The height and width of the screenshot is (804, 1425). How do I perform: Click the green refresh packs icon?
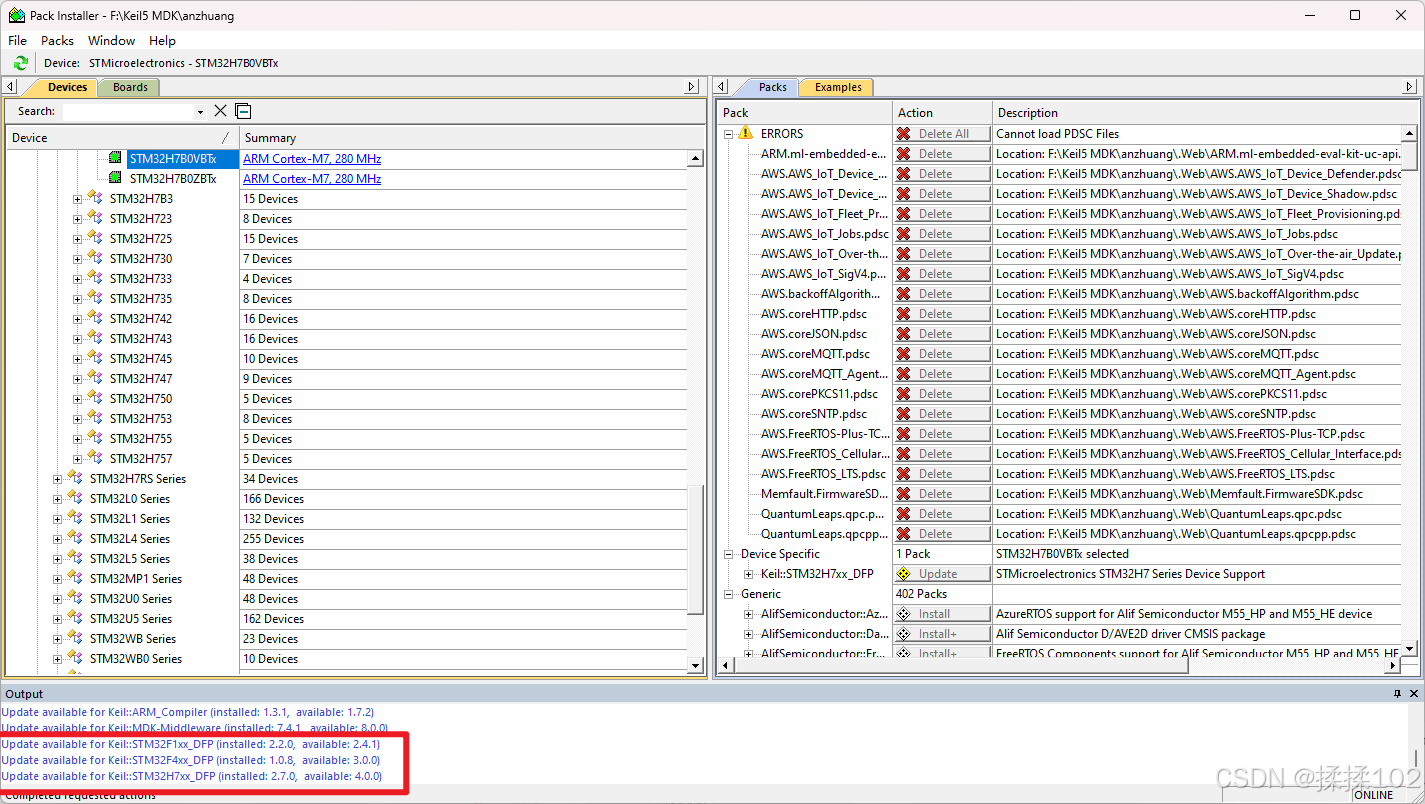click(20, 63)
